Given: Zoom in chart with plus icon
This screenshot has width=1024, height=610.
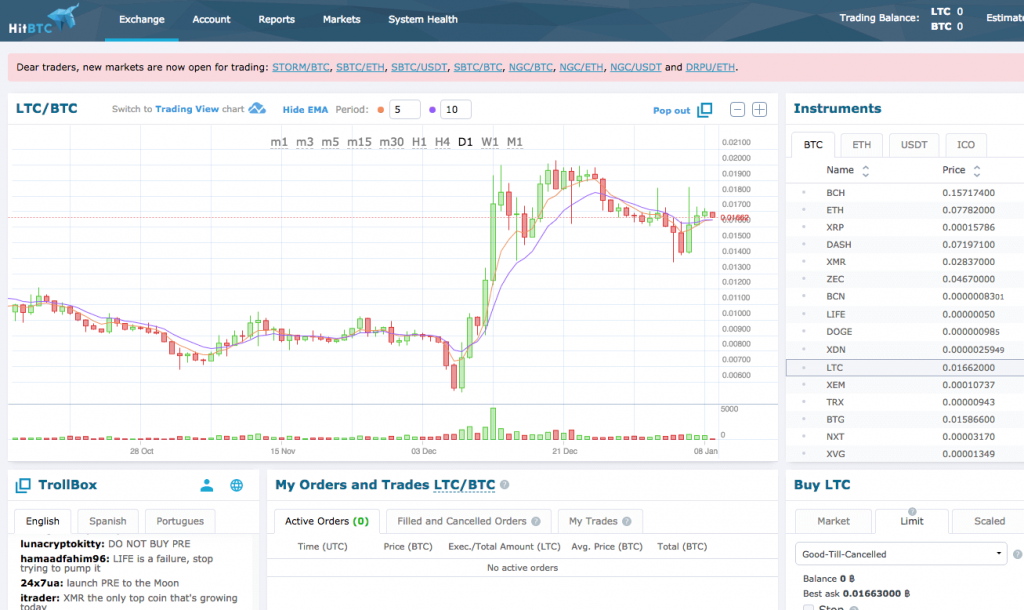Looking at the screenshot, I should tap(759, 110).
